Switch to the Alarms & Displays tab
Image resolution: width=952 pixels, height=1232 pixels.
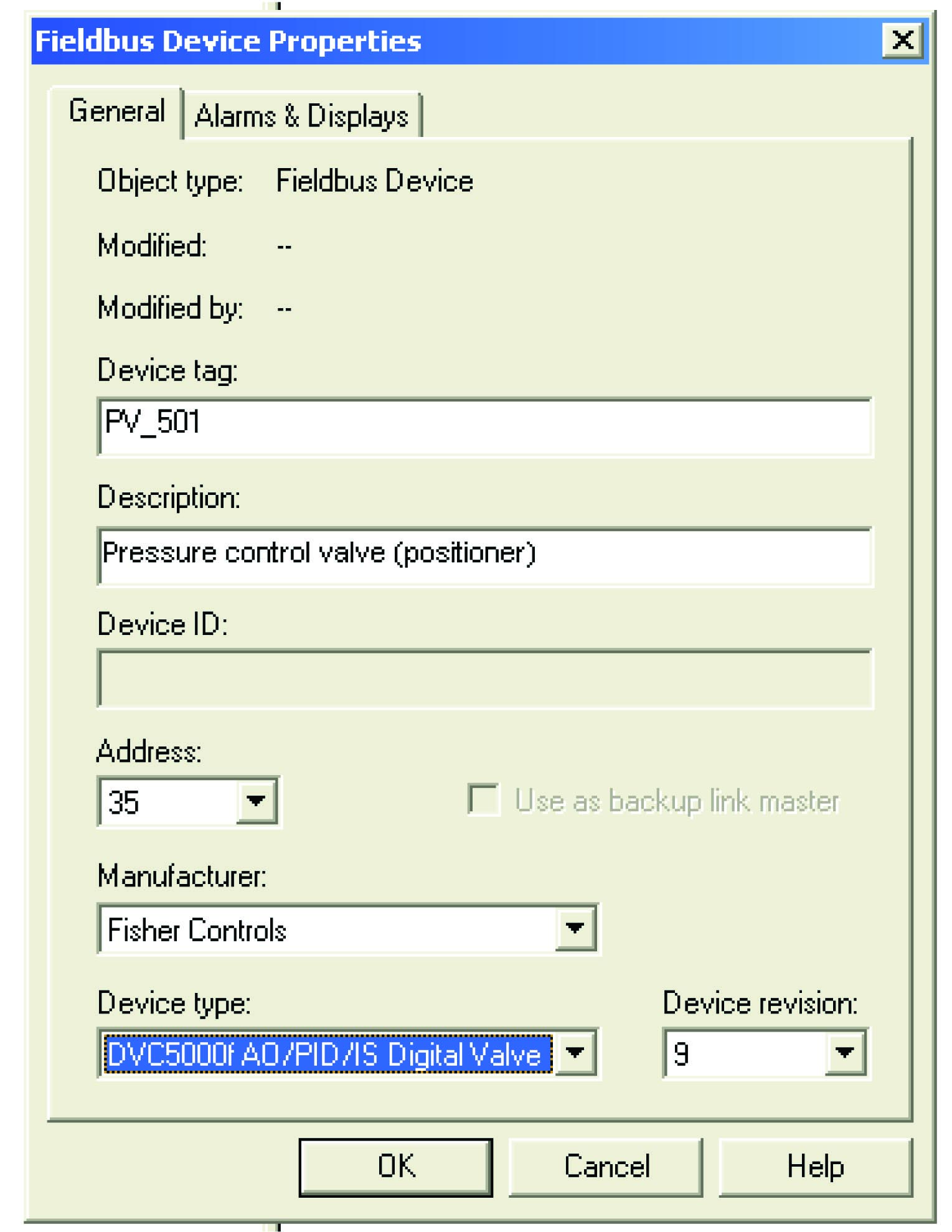301,116
